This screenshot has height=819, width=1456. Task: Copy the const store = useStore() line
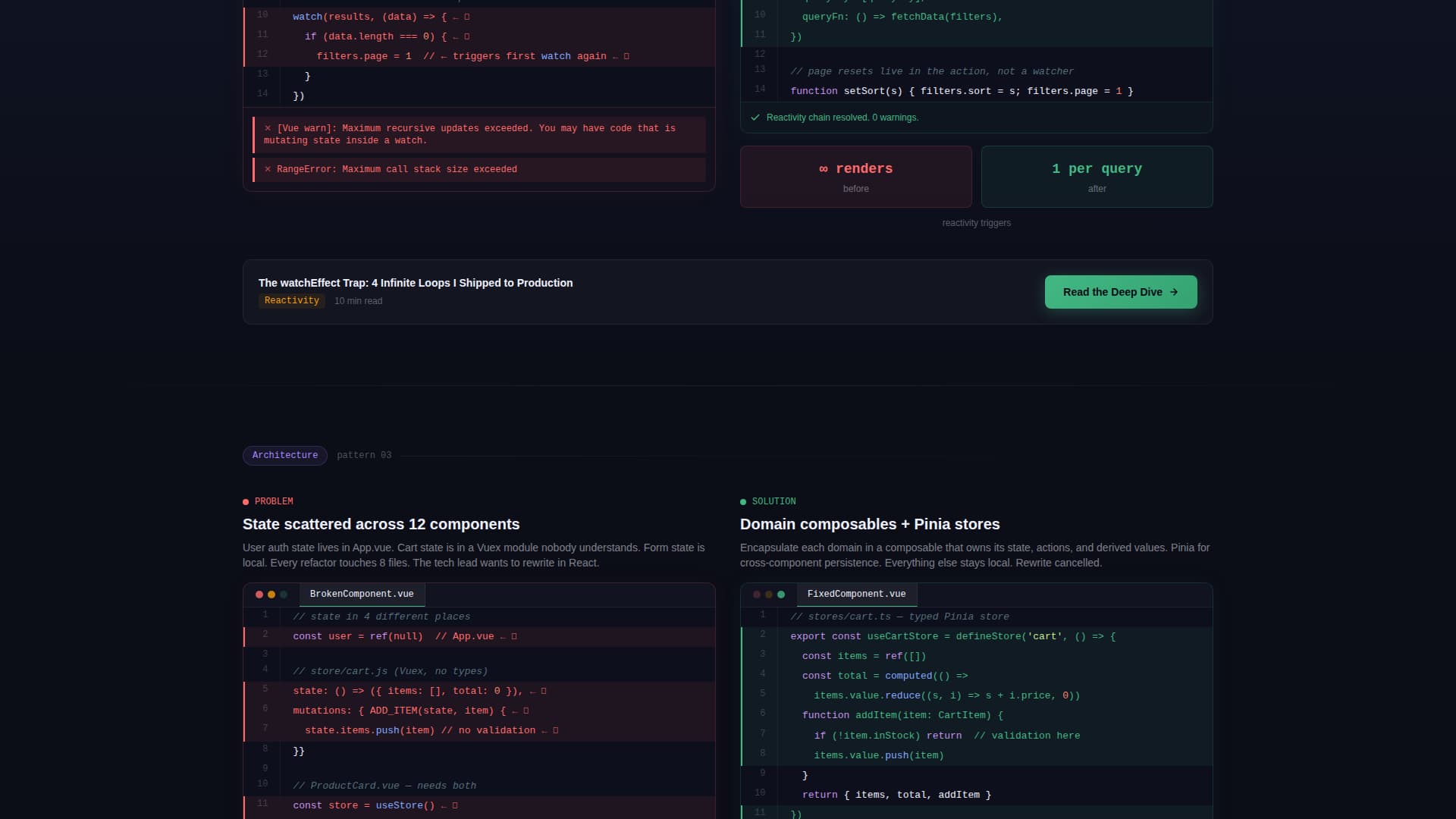coord(453,805)
